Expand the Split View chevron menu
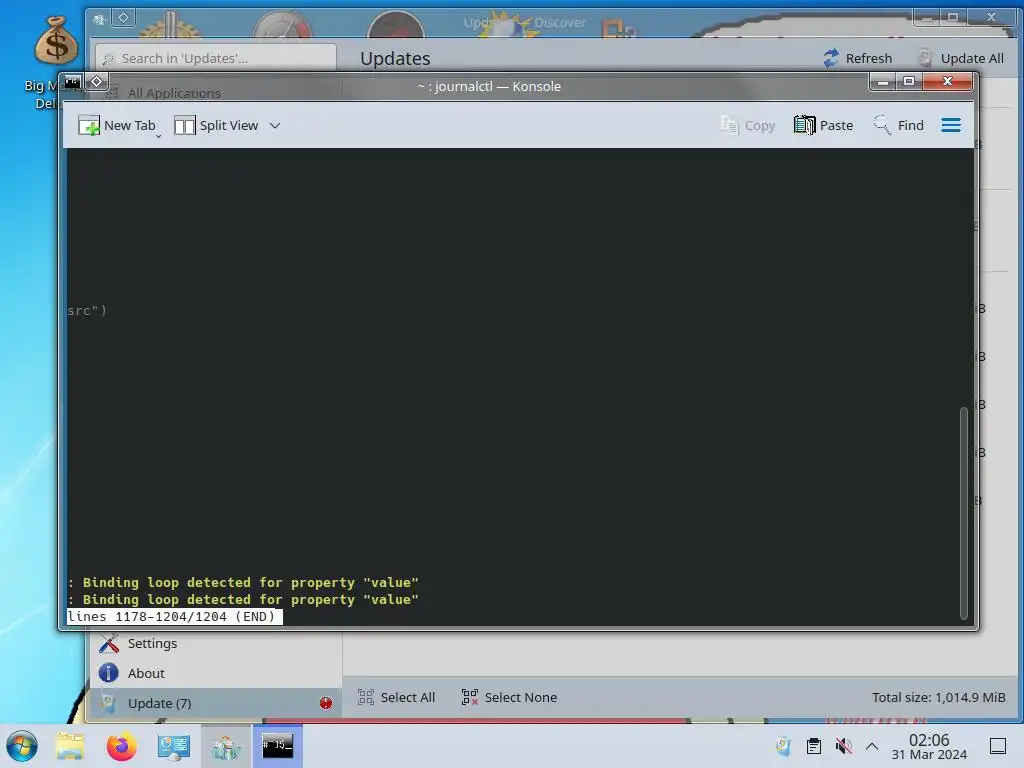1024x768 pixels. [275, 125]
